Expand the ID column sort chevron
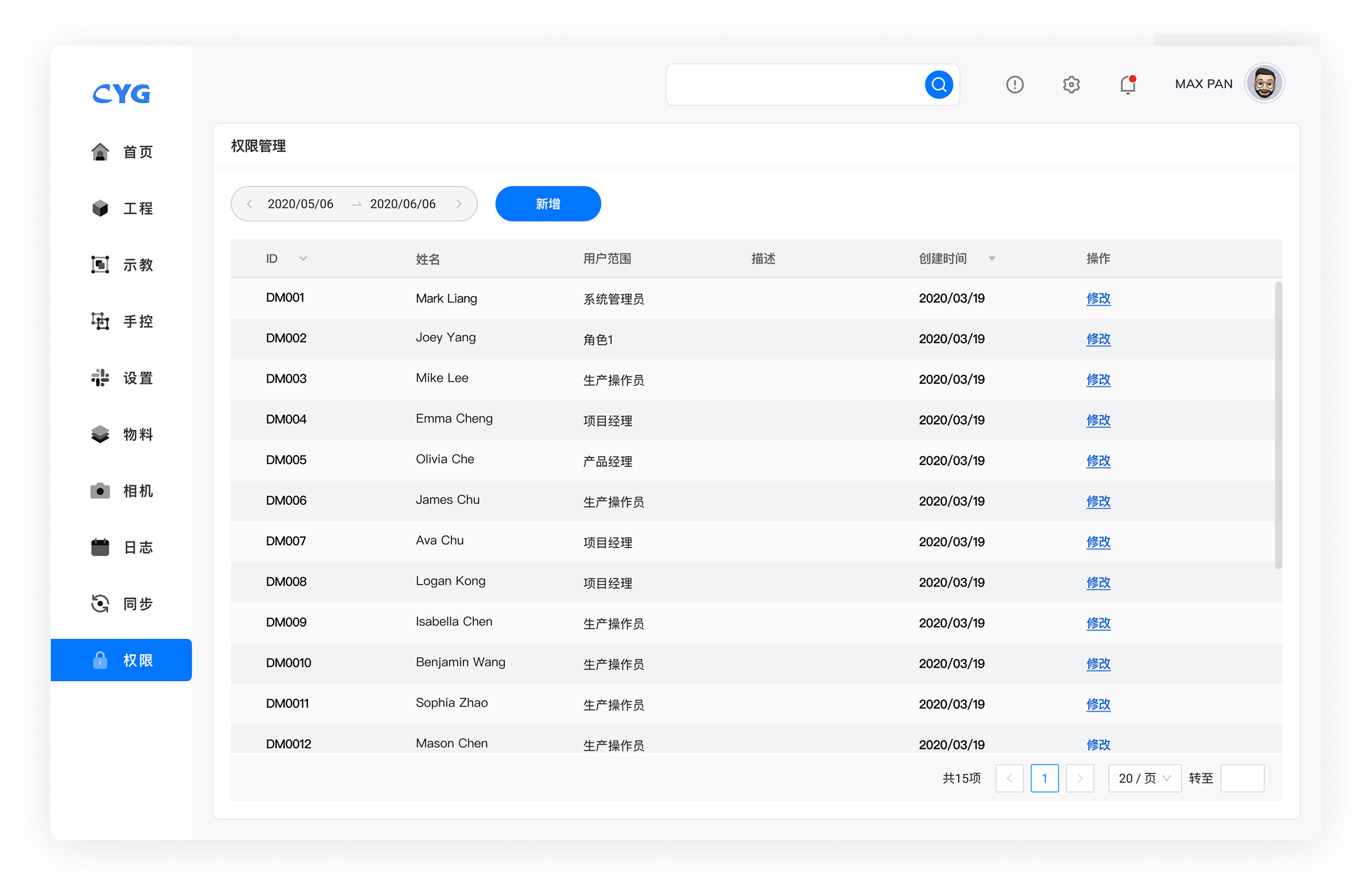 coord(303,259)
